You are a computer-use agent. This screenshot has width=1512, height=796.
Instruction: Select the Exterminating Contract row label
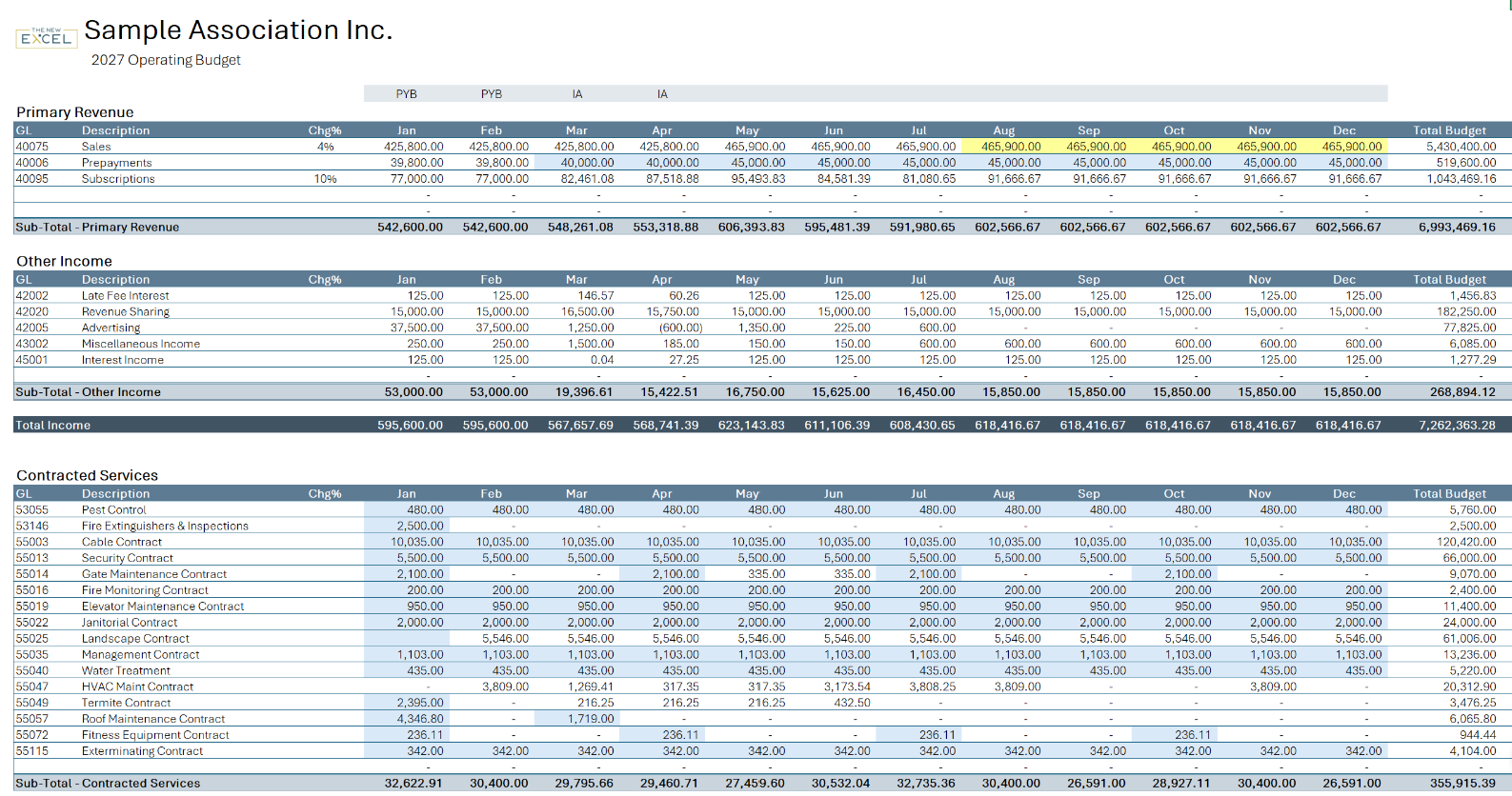coord(142,752)
